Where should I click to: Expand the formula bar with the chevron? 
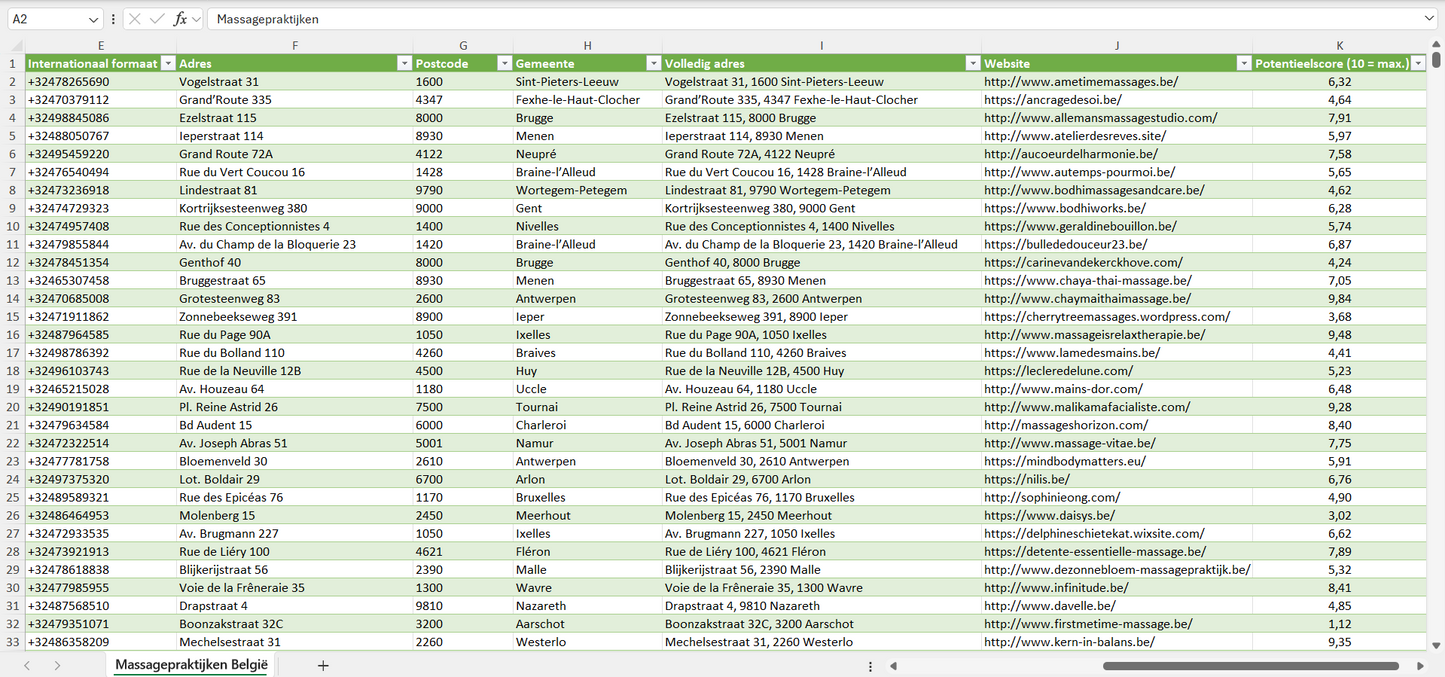point(1429,19)
